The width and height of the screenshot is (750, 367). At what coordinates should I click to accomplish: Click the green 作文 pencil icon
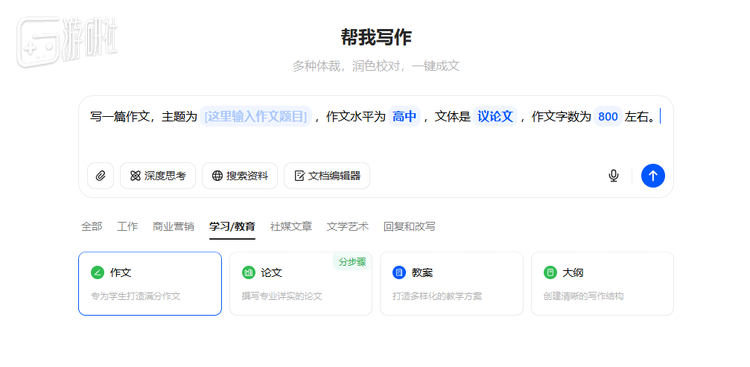98,273
